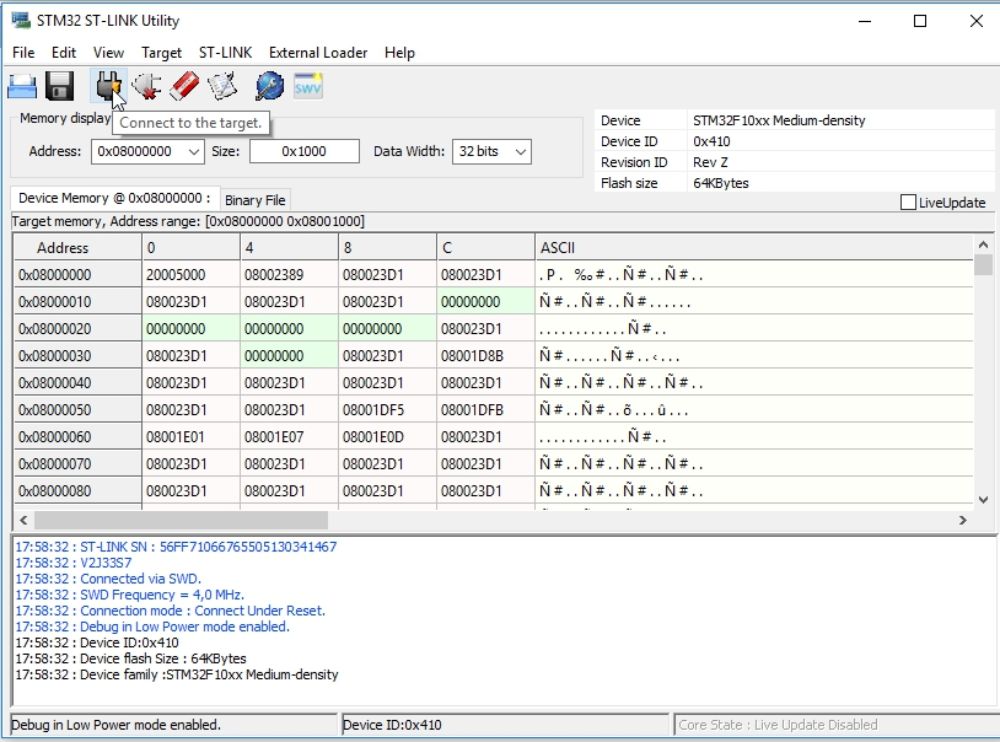This screenshot has height=742, width=1000.
Task: Click the Open file toolbar icon
Action: [22, 86]
